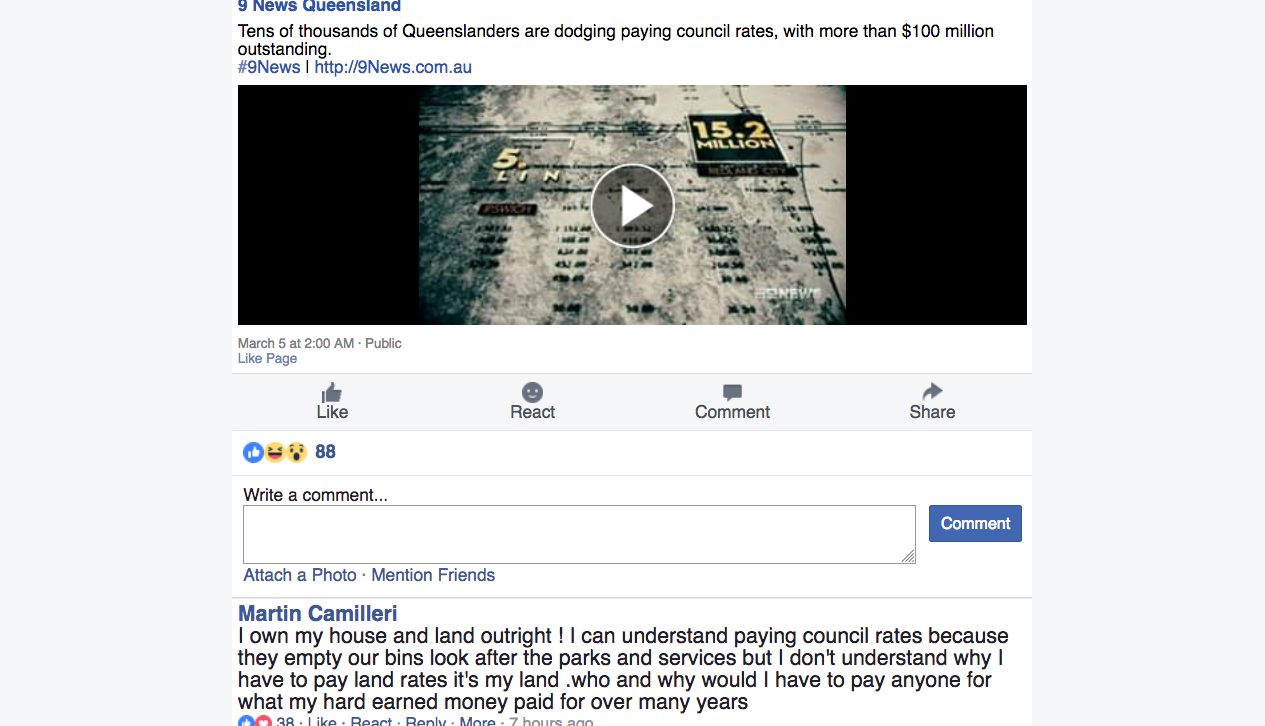
Task: Click the haha laughing reaction emoji
Action: coord(275,452)
